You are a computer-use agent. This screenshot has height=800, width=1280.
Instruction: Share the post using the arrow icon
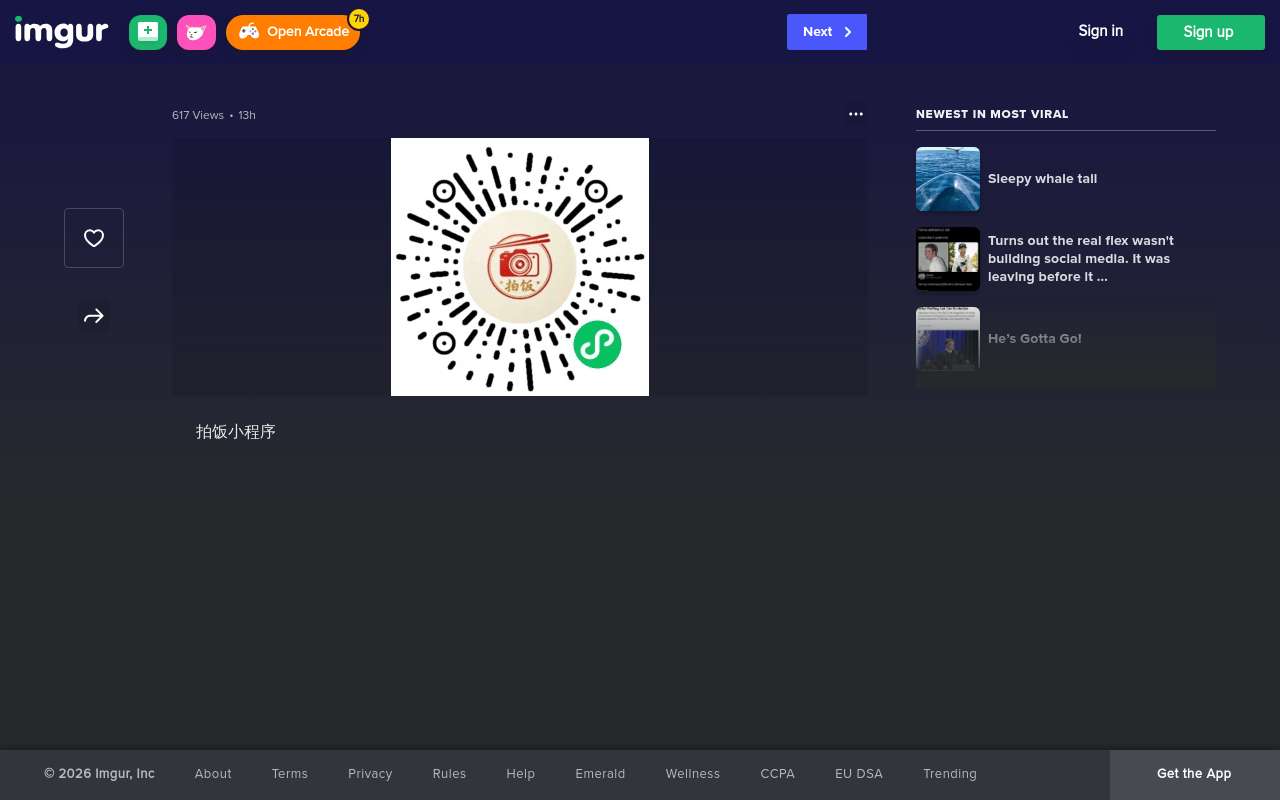click(x=94, y=316)
